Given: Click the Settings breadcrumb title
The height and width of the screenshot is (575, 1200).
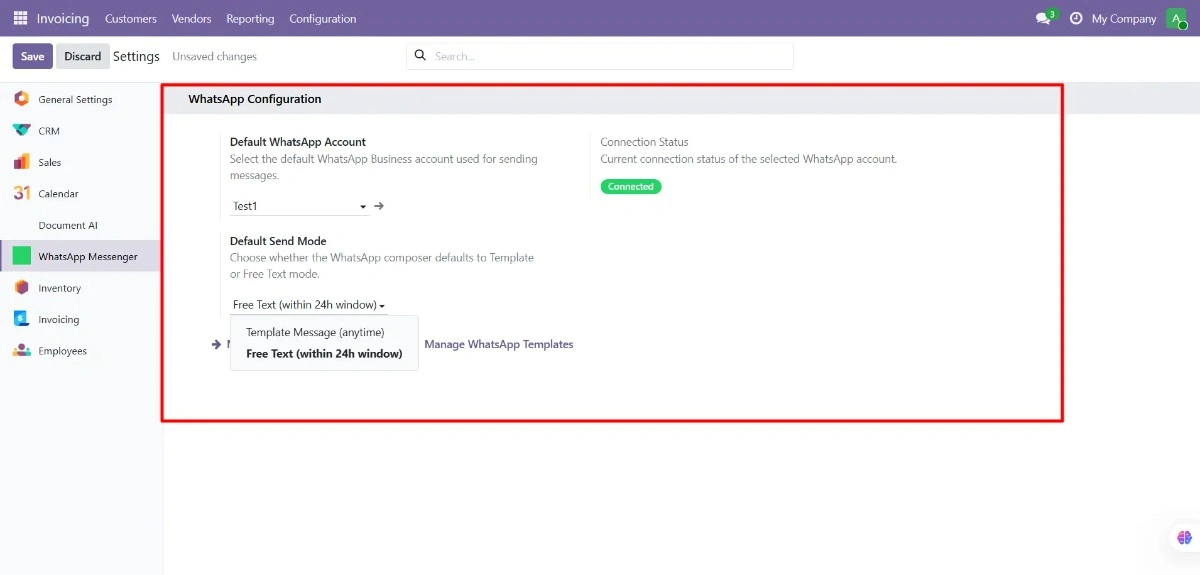Looking at the screenshot, I should click(x=136, y=56).
